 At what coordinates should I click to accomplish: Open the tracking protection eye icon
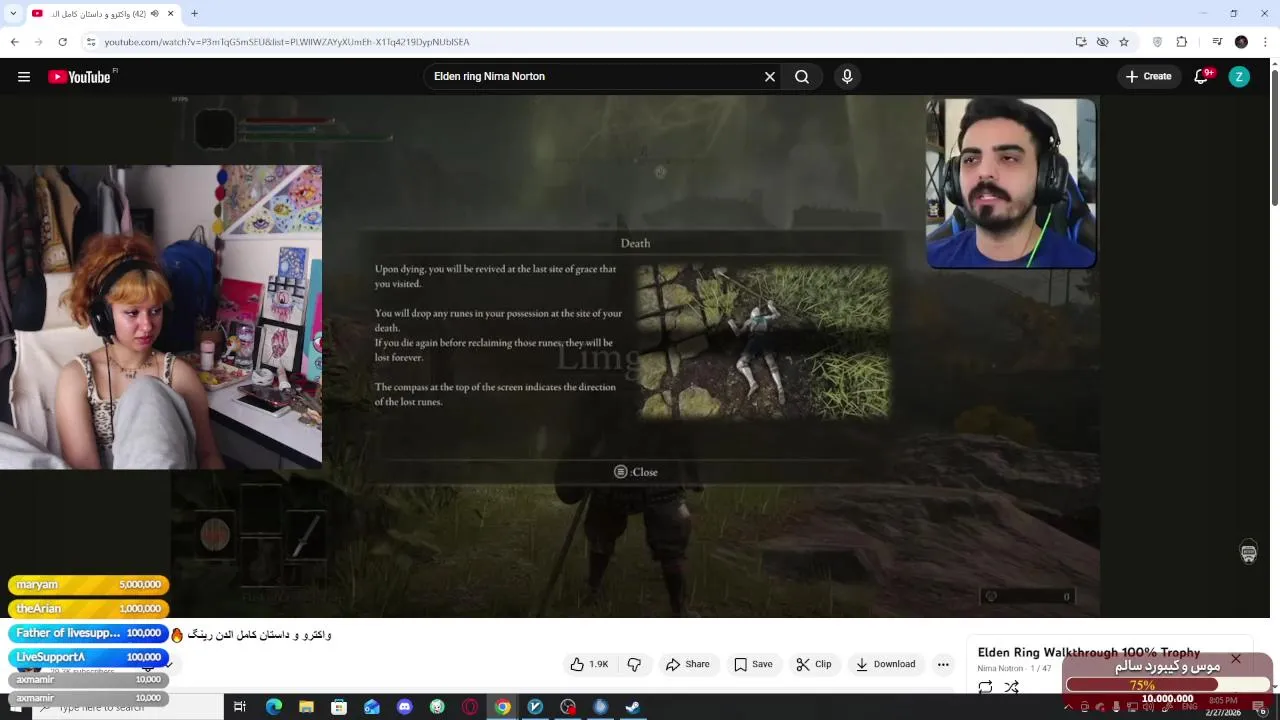pos(1102,42)
